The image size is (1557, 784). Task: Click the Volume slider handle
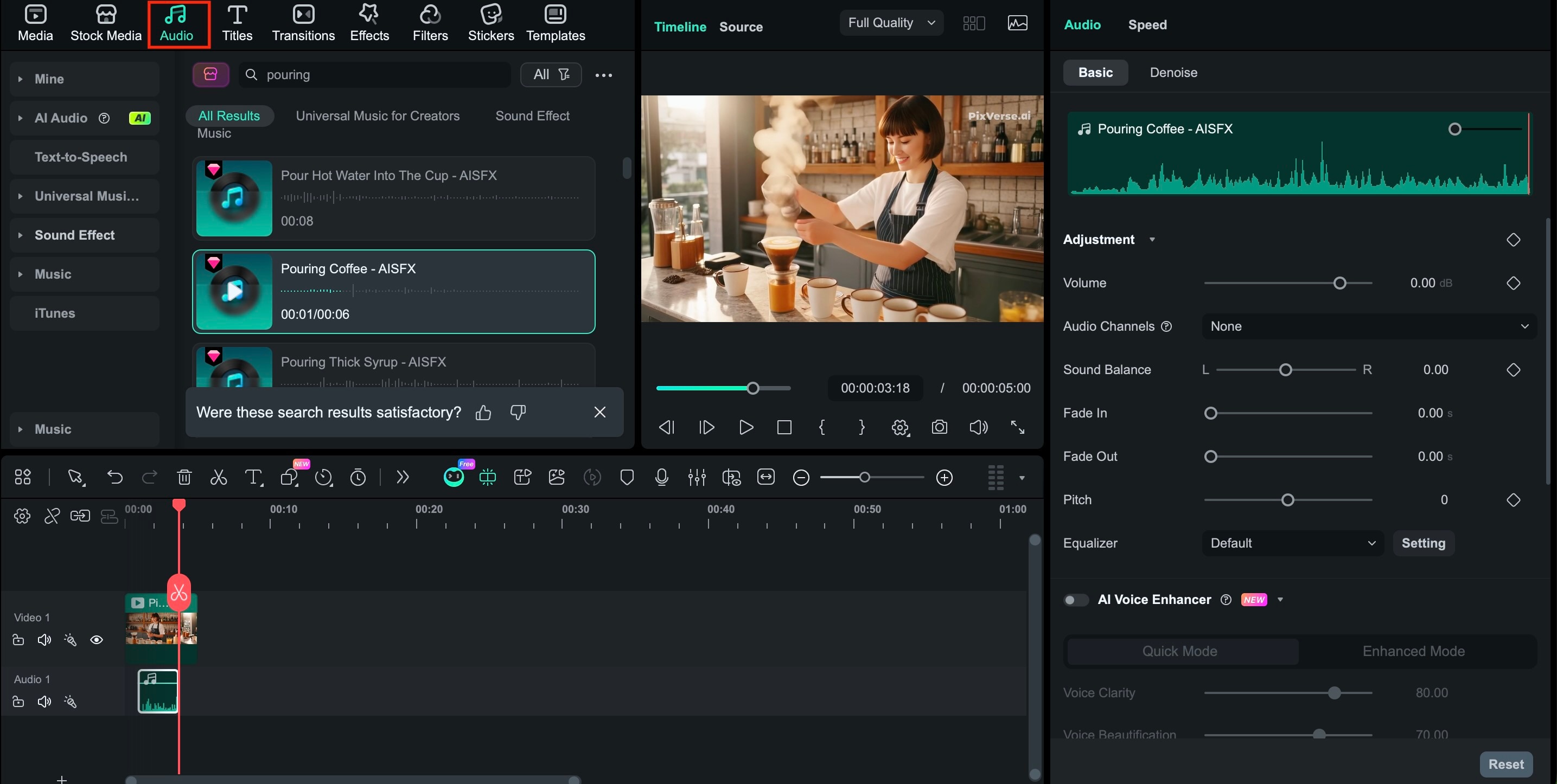[x=1339, y=283]
